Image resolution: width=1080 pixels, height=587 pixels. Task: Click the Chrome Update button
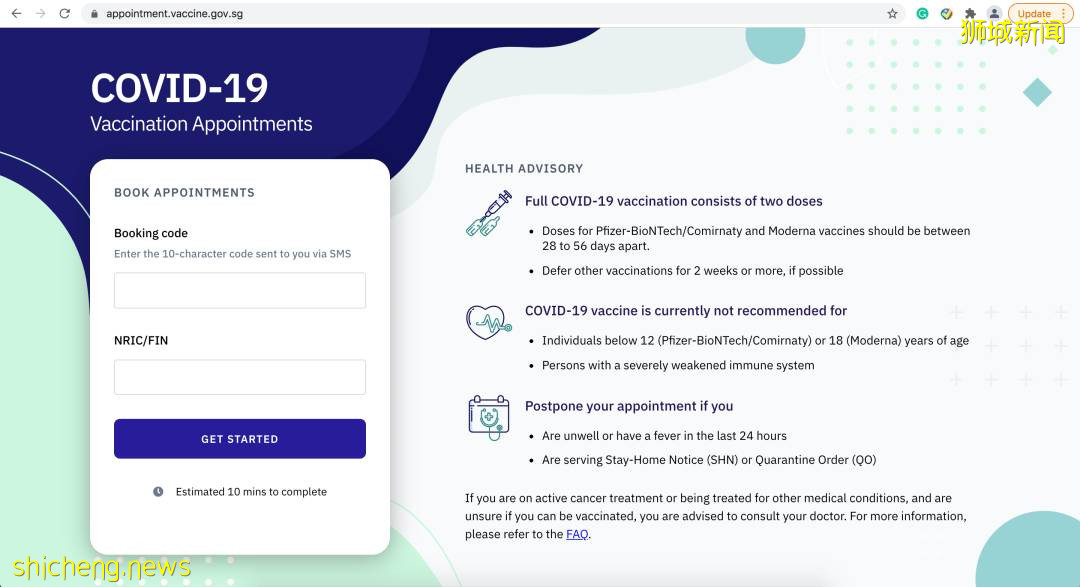pyautogui.click(x=1034, y=14)
